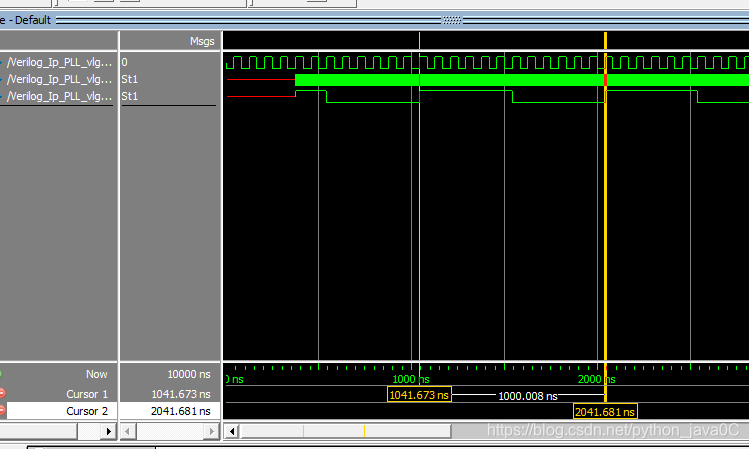
Task: Toggle the lock icon beside Cursor 2
Action: click(2, 410)
